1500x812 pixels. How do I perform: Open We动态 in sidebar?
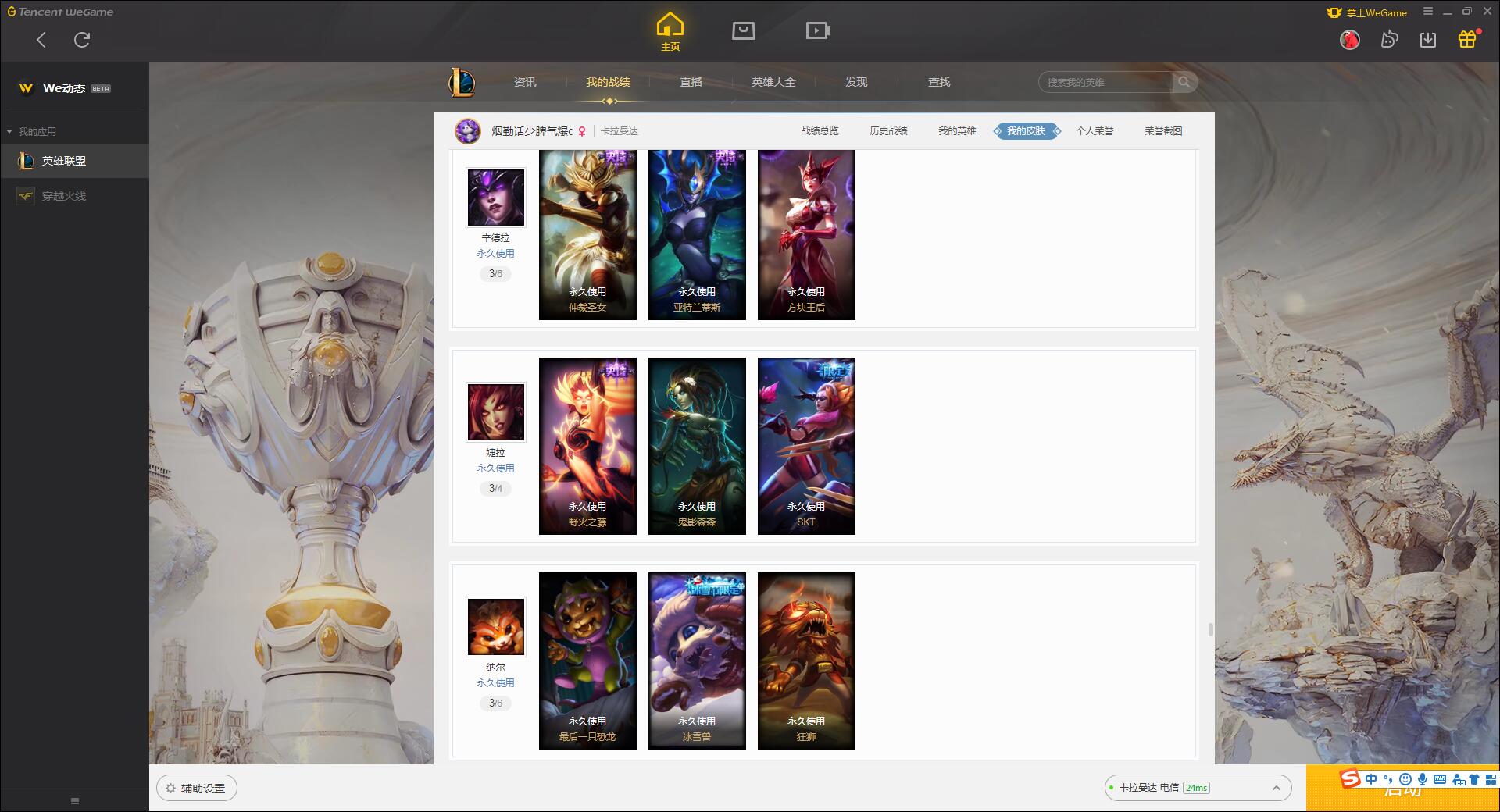(x=74, y=88)
